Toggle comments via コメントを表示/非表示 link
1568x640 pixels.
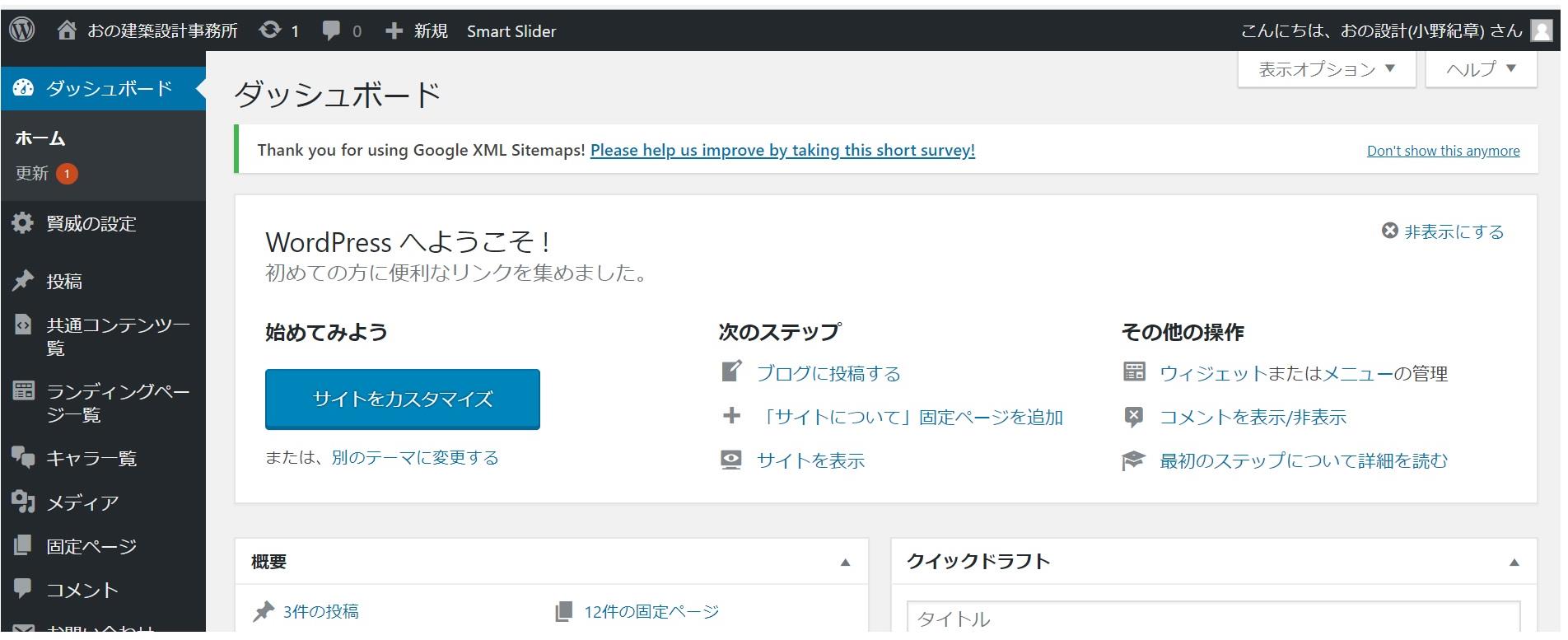point(1253,418)
